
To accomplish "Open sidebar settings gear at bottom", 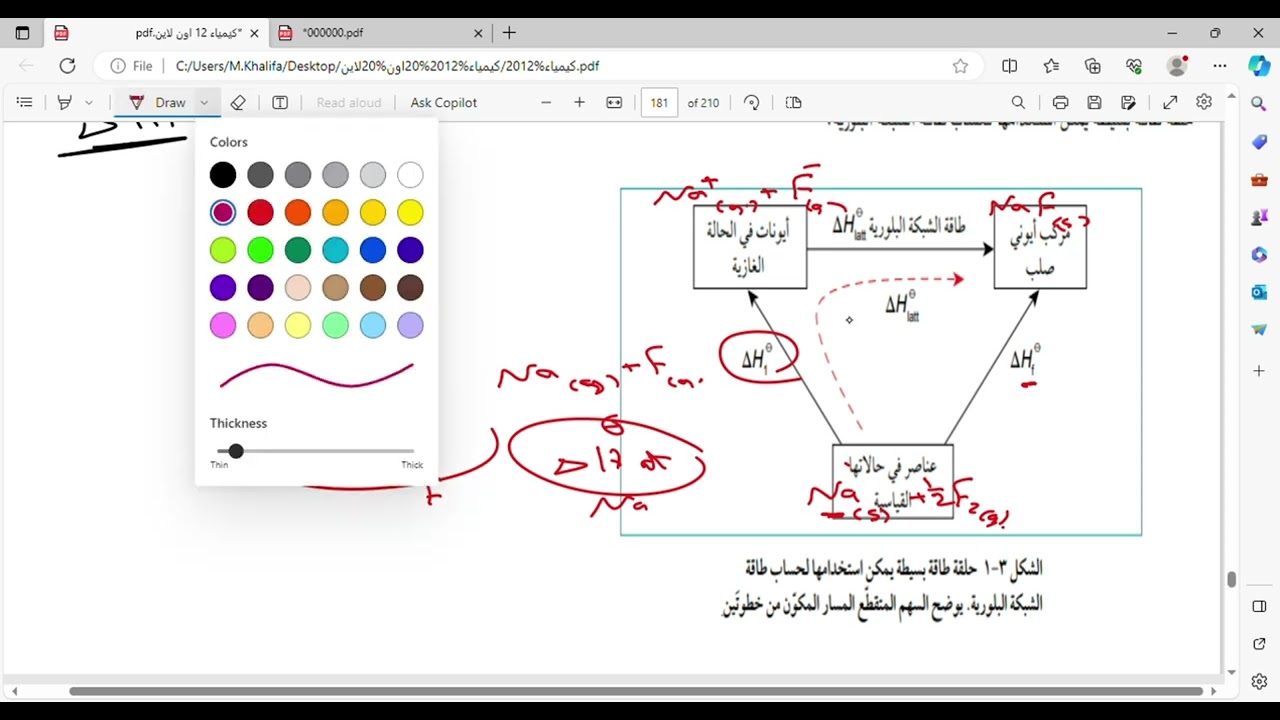I will 1259,682.
